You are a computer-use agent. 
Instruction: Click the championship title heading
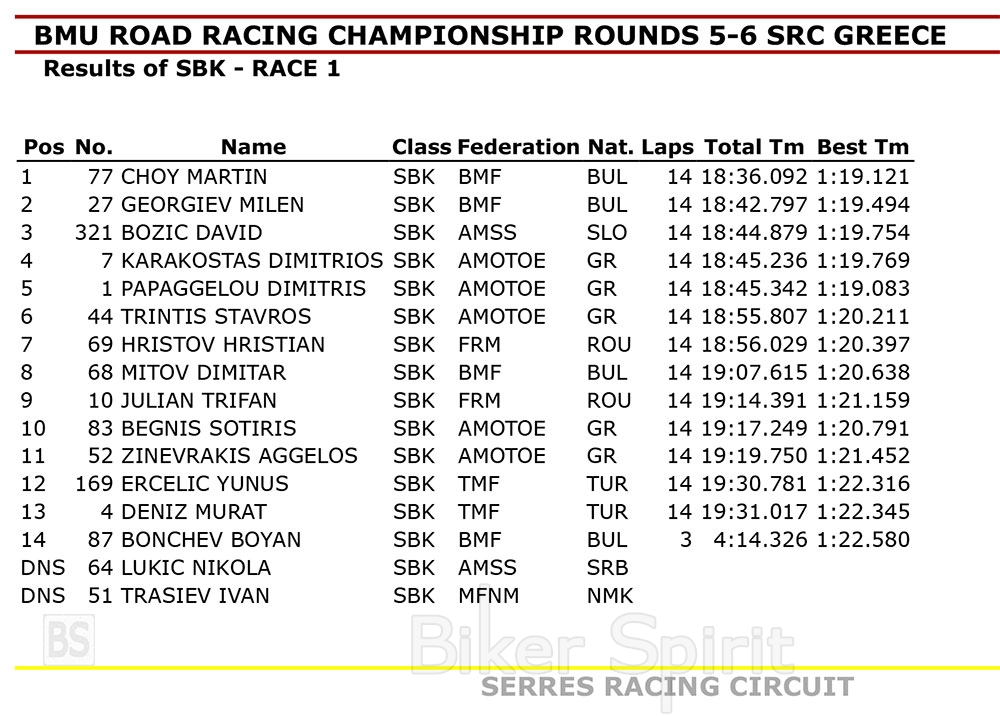(x=490, y=36)
